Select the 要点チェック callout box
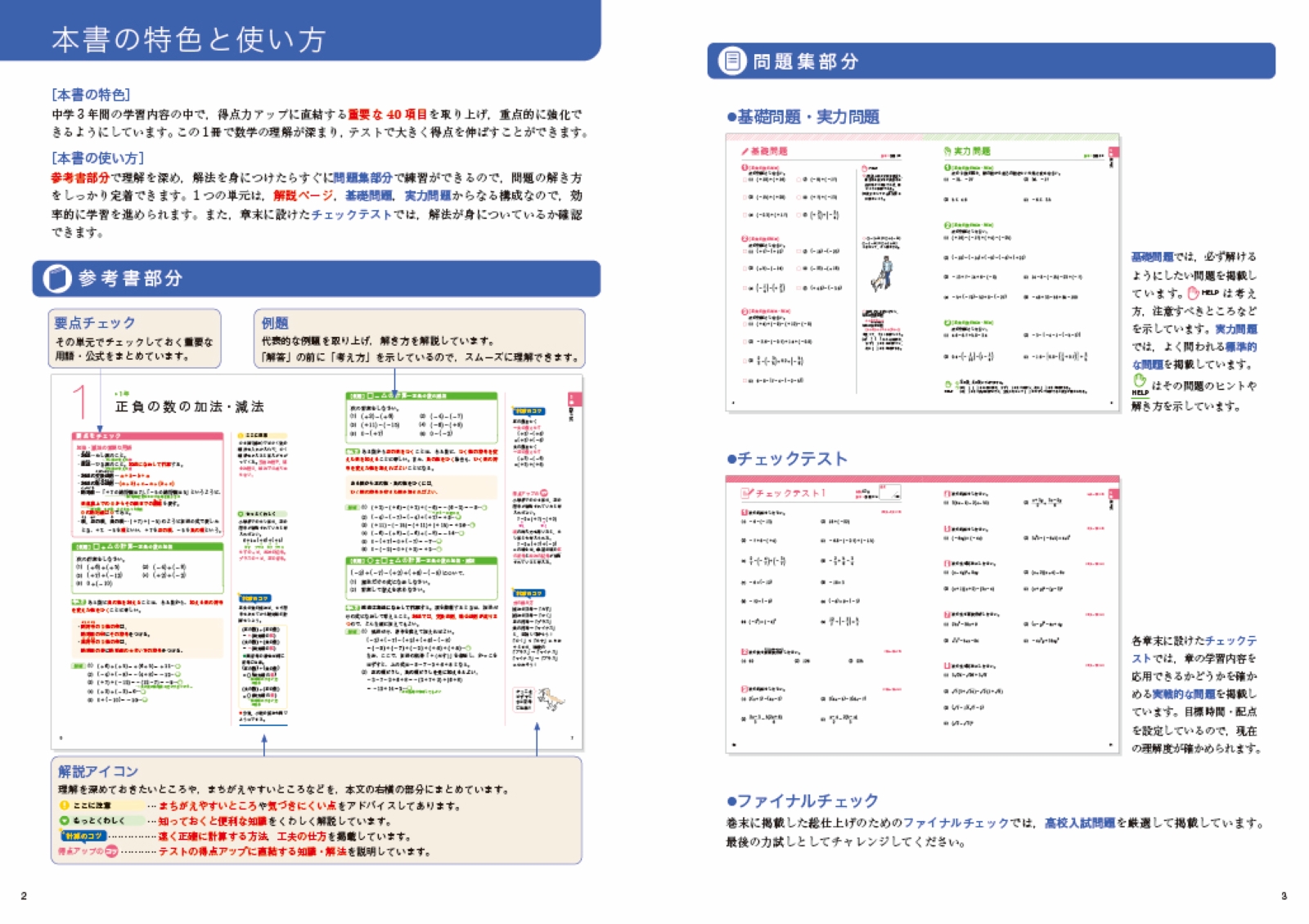The image size is (1309, 924). [134, 339]
